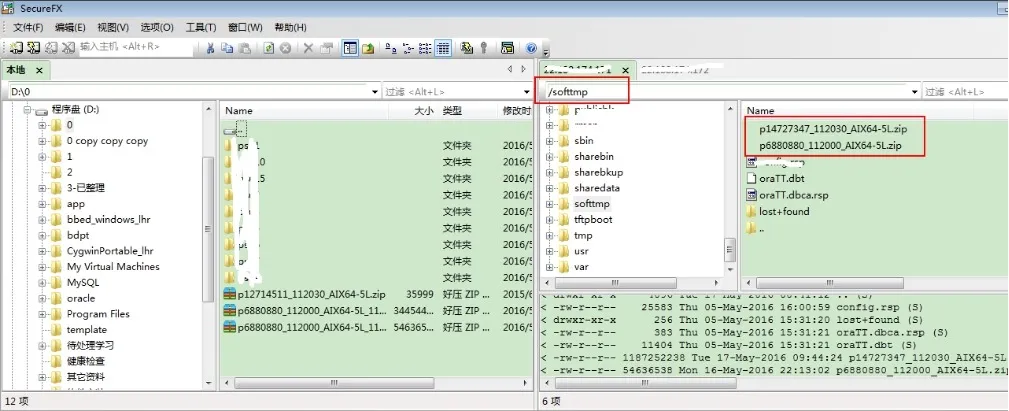Switch to Details view mode icon
Viewport: 1009px width, 411px height.
(443, 47)
